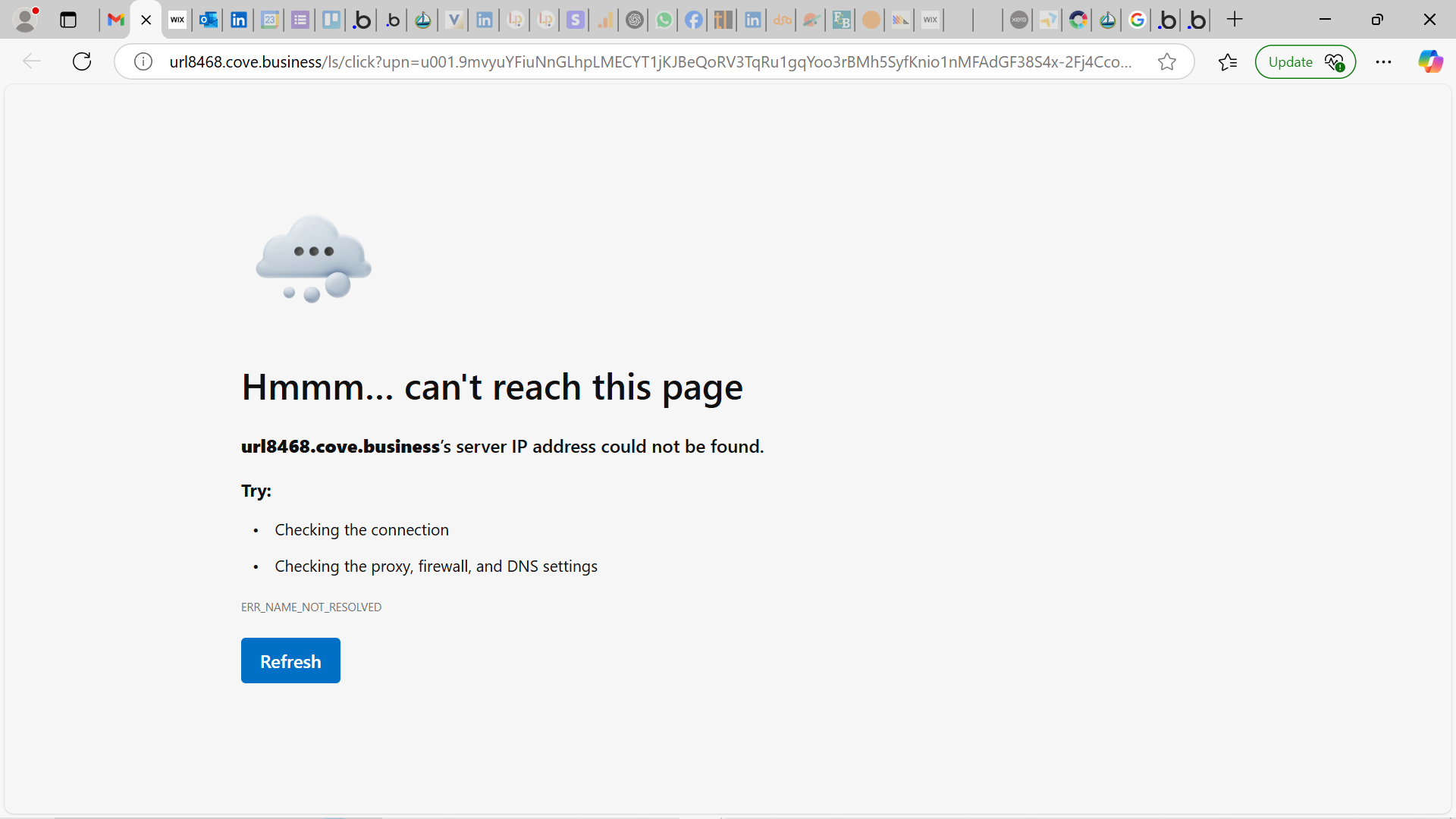Restore down the browser window

point(1377,20)
